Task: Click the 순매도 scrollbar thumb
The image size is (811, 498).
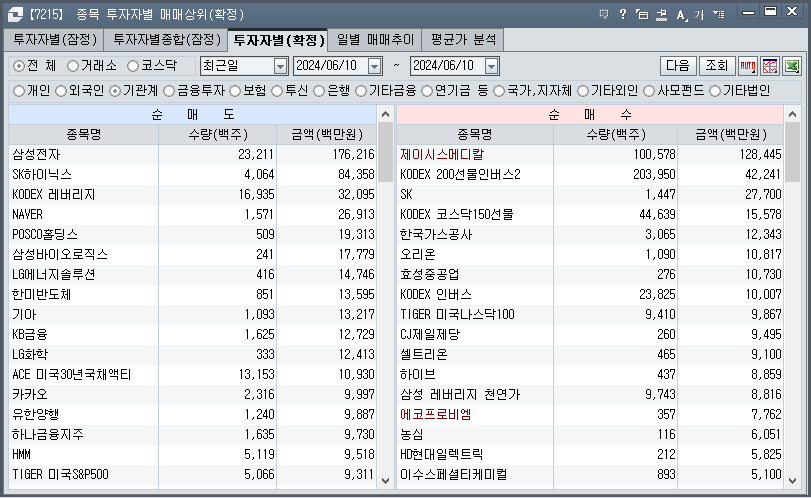Action: coord(385,152)
